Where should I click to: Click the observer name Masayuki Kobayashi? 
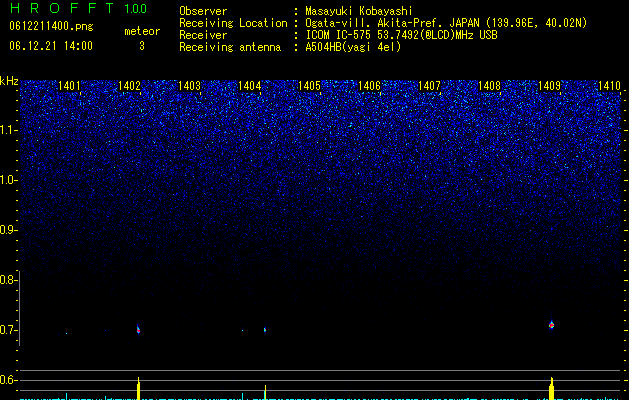click(359, 11)
